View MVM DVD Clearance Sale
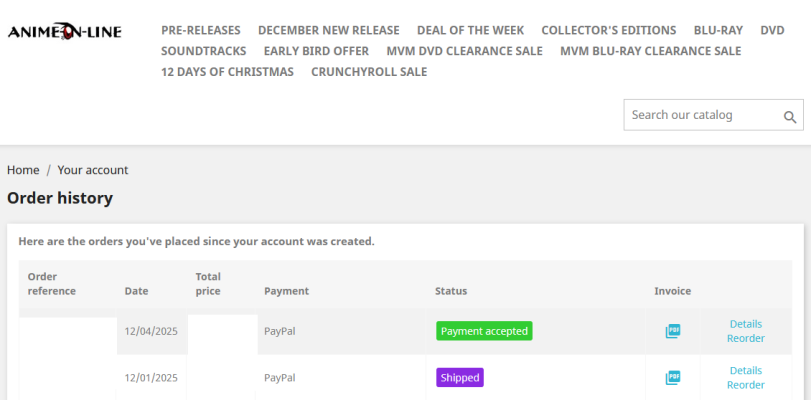Viewport: 811px width, 400px height. pos(464,51)
